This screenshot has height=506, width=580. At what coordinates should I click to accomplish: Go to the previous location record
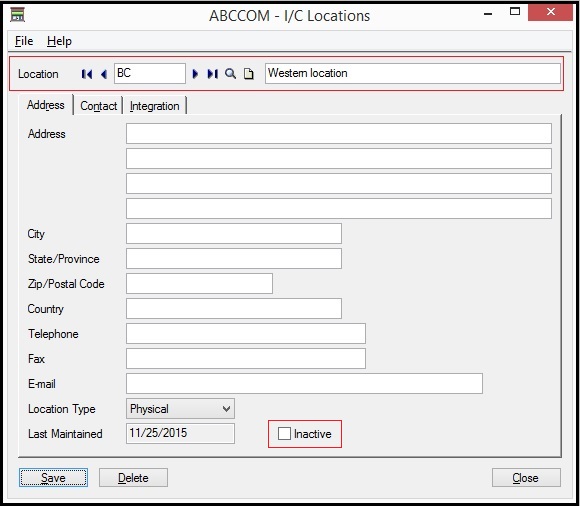(104, 74)
